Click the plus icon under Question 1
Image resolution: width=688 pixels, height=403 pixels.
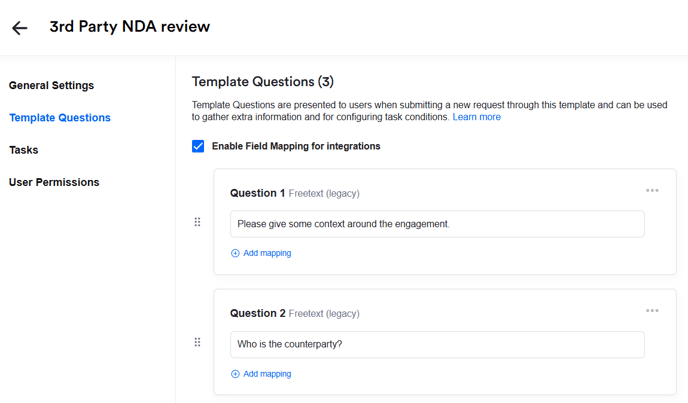coord(235,253)
